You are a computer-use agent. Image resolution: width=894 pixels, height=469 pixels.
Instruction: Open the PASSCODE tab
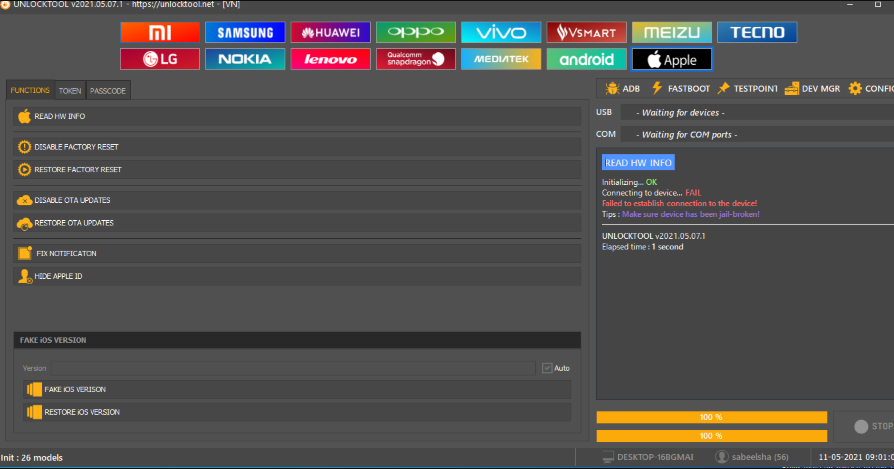coord(108,91)
